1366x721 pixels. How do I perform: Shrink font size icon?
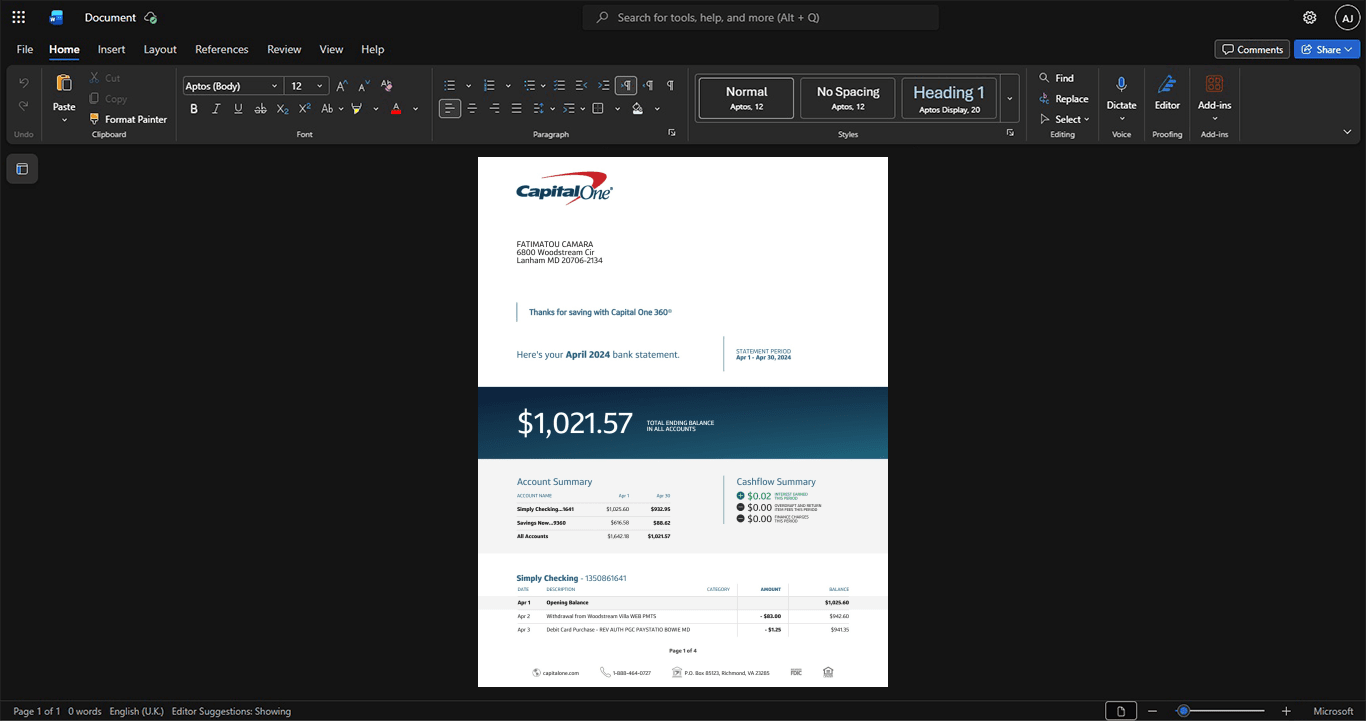click(x=364, y=86)
